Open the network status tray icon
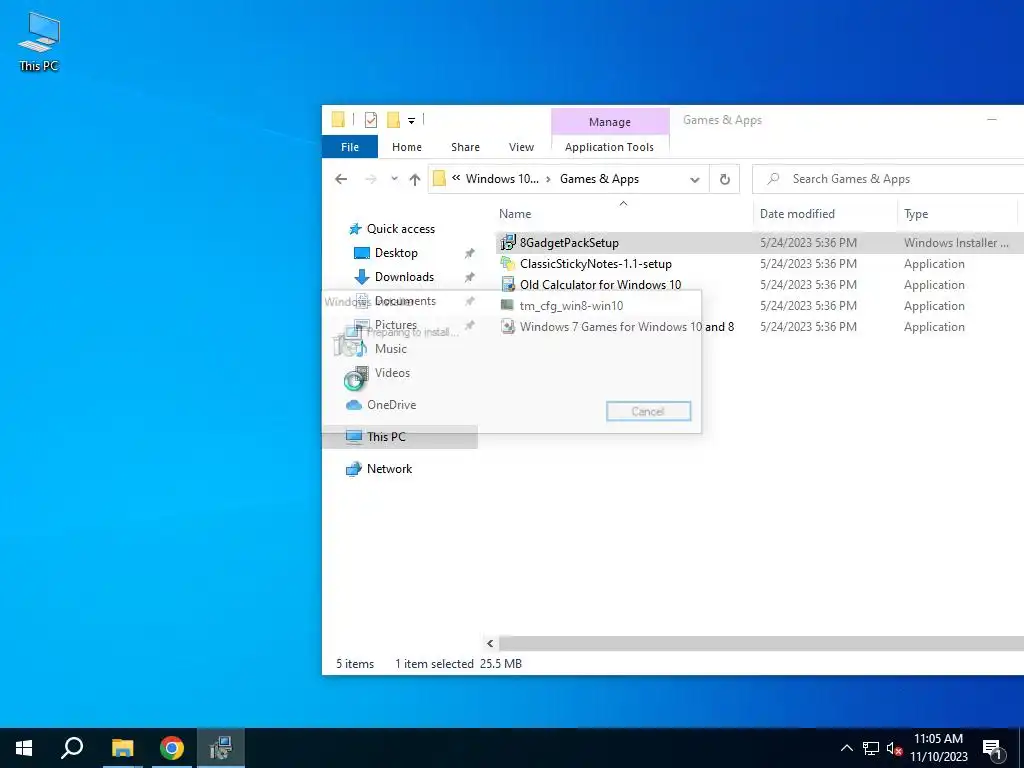 pyautogui.click(x=871, y=748)
